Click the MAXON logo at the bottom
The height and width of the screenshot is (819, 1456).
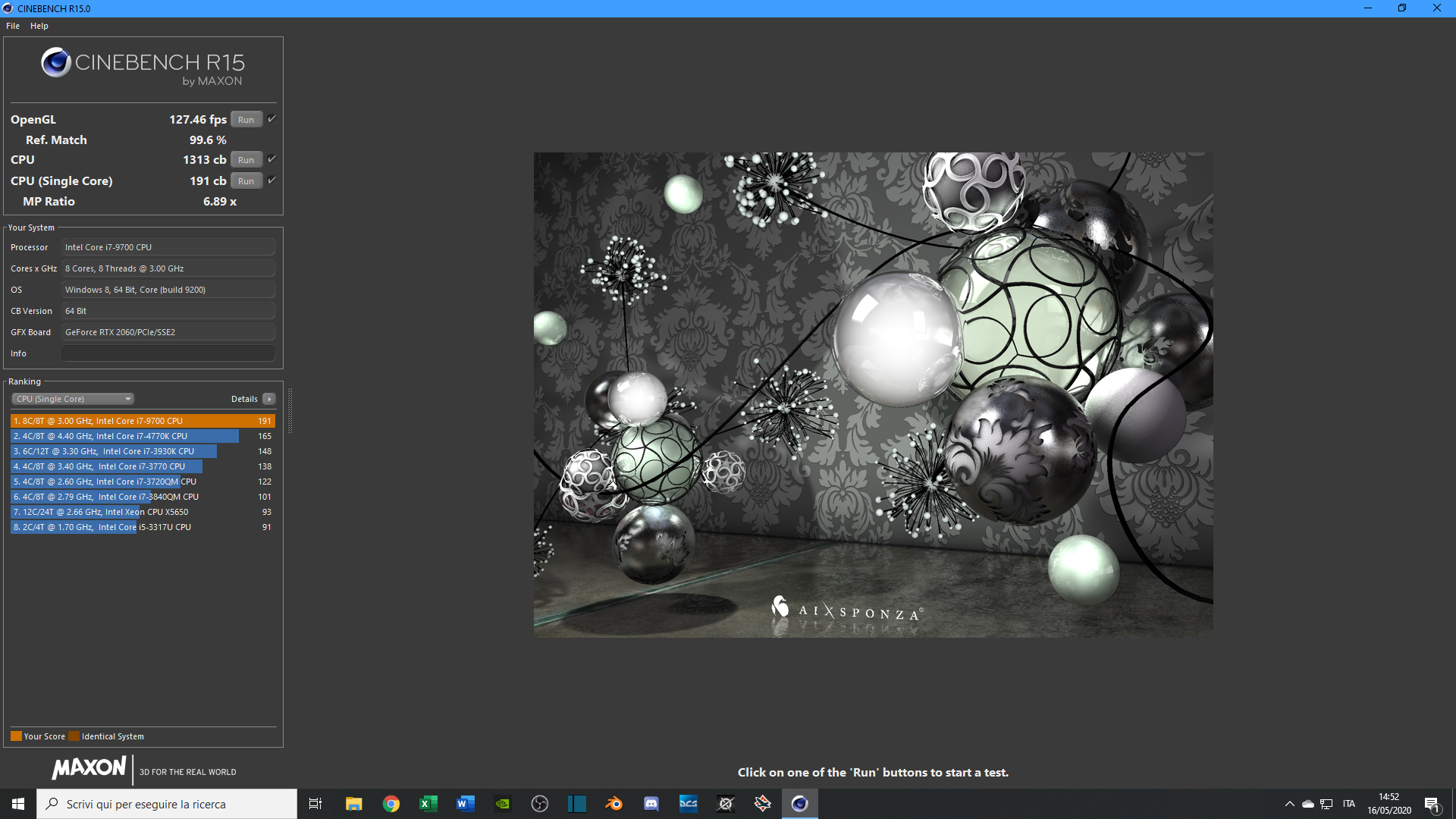point(89,768)
